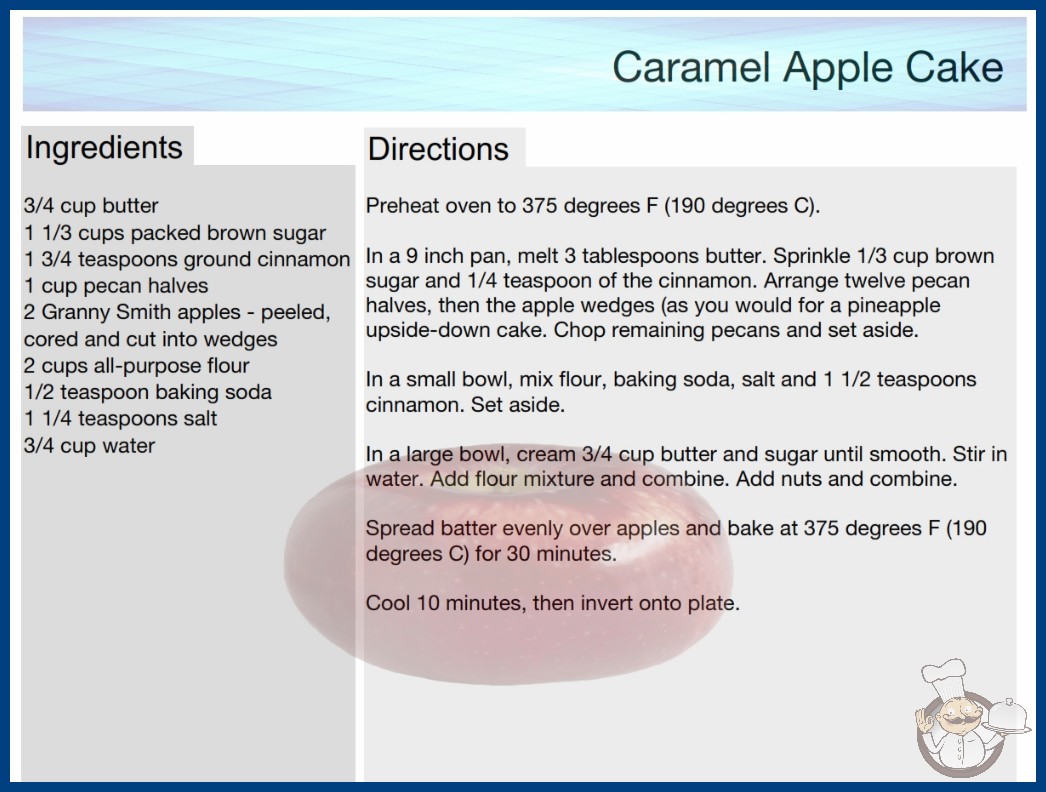Click the 'Preheat oven to 375 degrees' step
This screenshot has width=1046, height=792.
pyautogui.click(x=592, y=206)
